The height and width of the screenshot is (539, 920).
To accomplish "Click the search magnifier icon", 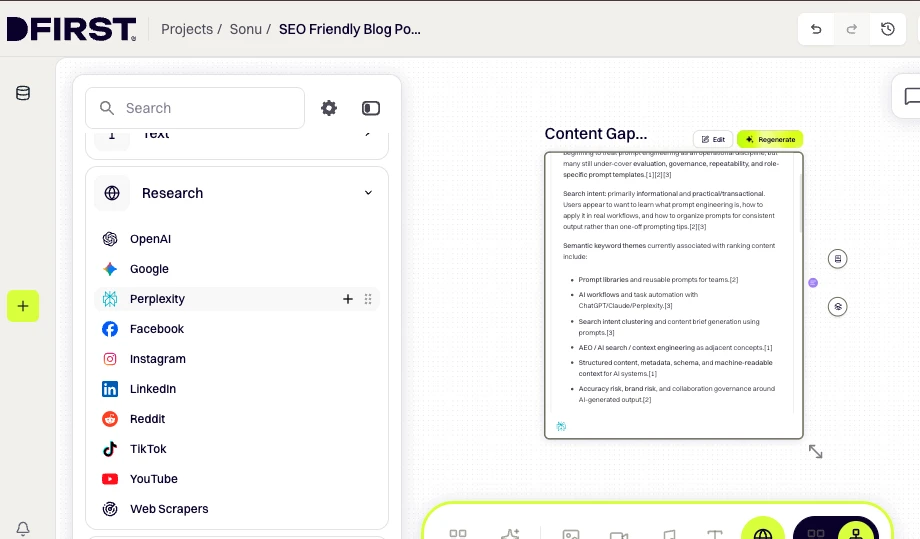I will tap(107, 108).
